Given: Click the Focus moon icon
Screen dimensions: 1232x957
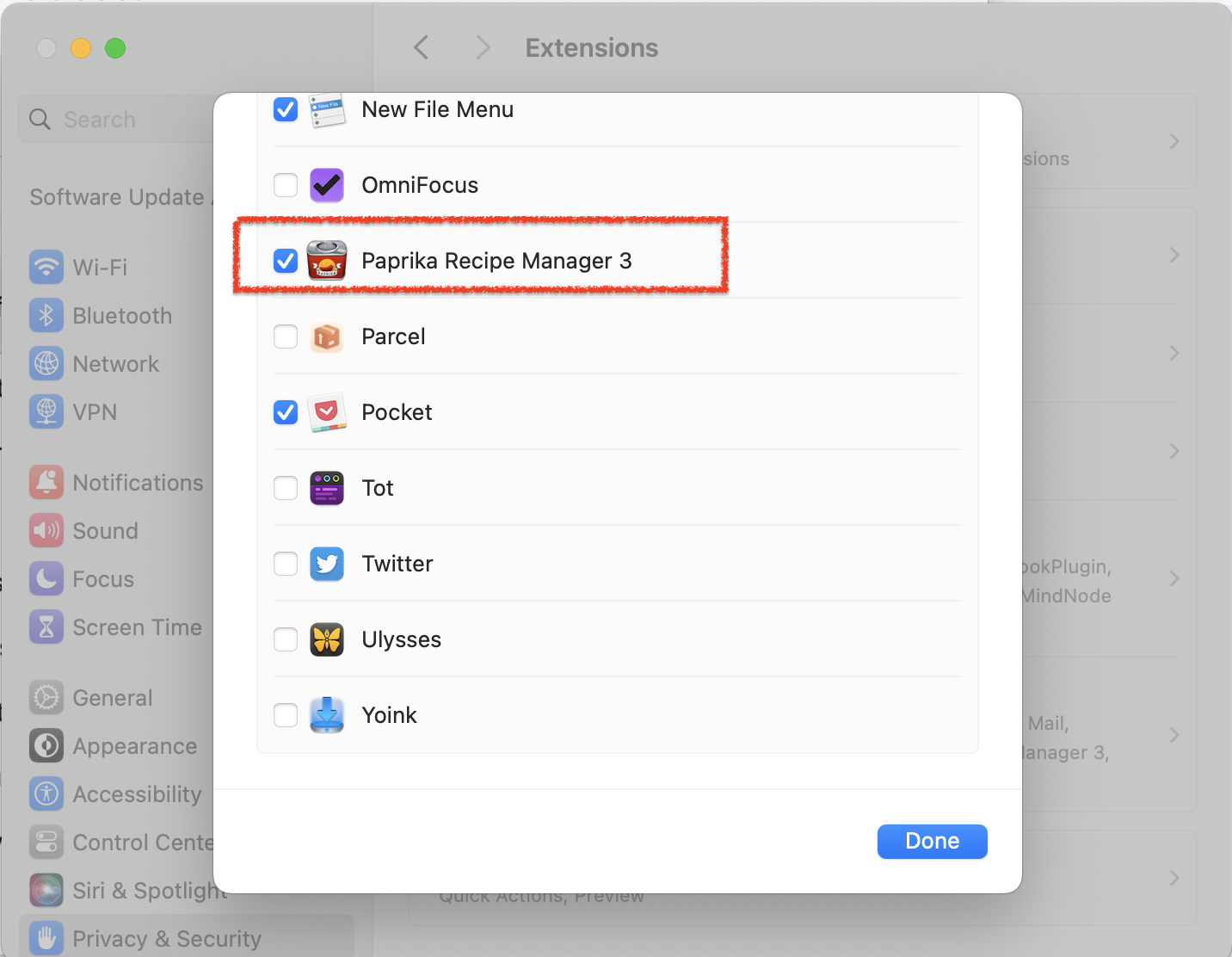Looking at the screenshot, I should (x=46, y=579).
